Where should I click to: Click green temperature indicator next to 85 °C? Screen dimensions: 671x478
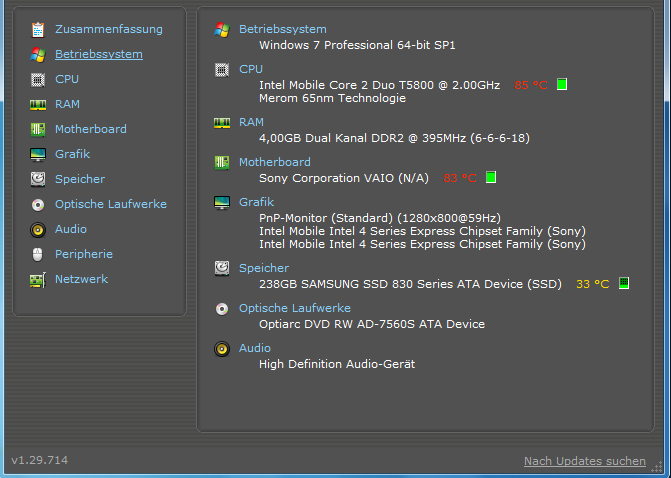coord(562,84)
